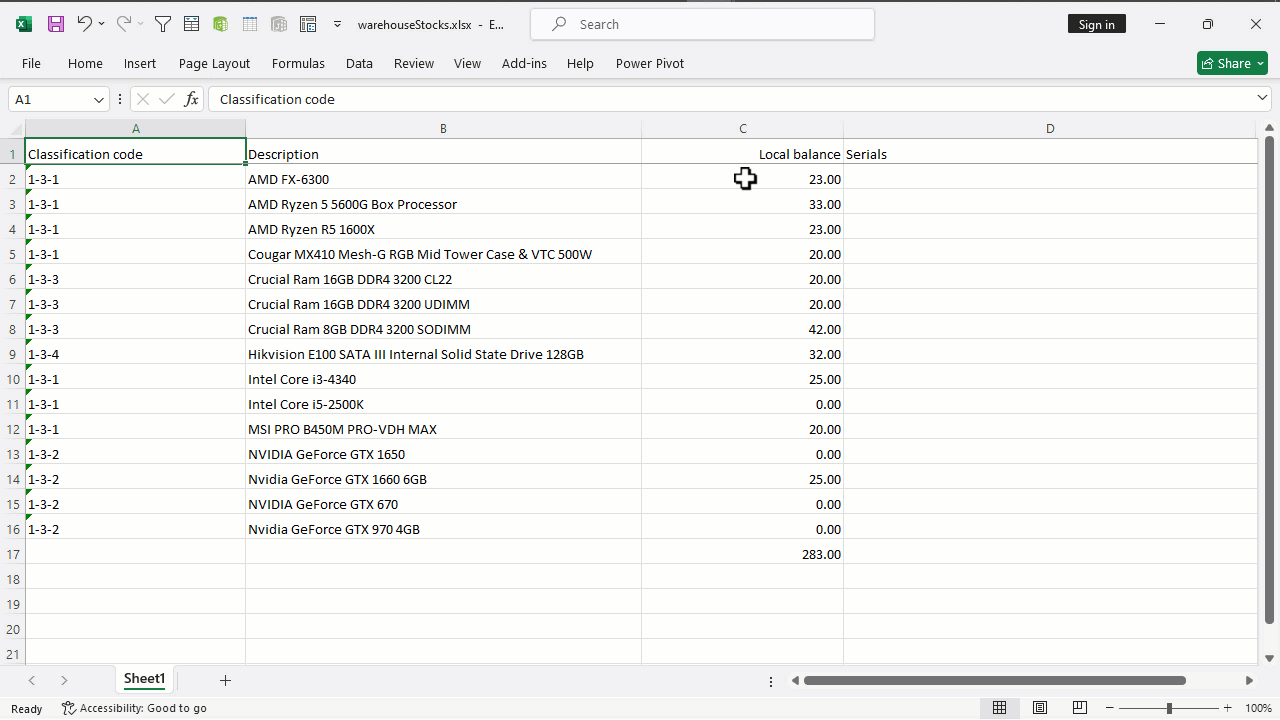Switch to the Insert ribbon tab

click(x=140, y=63)
